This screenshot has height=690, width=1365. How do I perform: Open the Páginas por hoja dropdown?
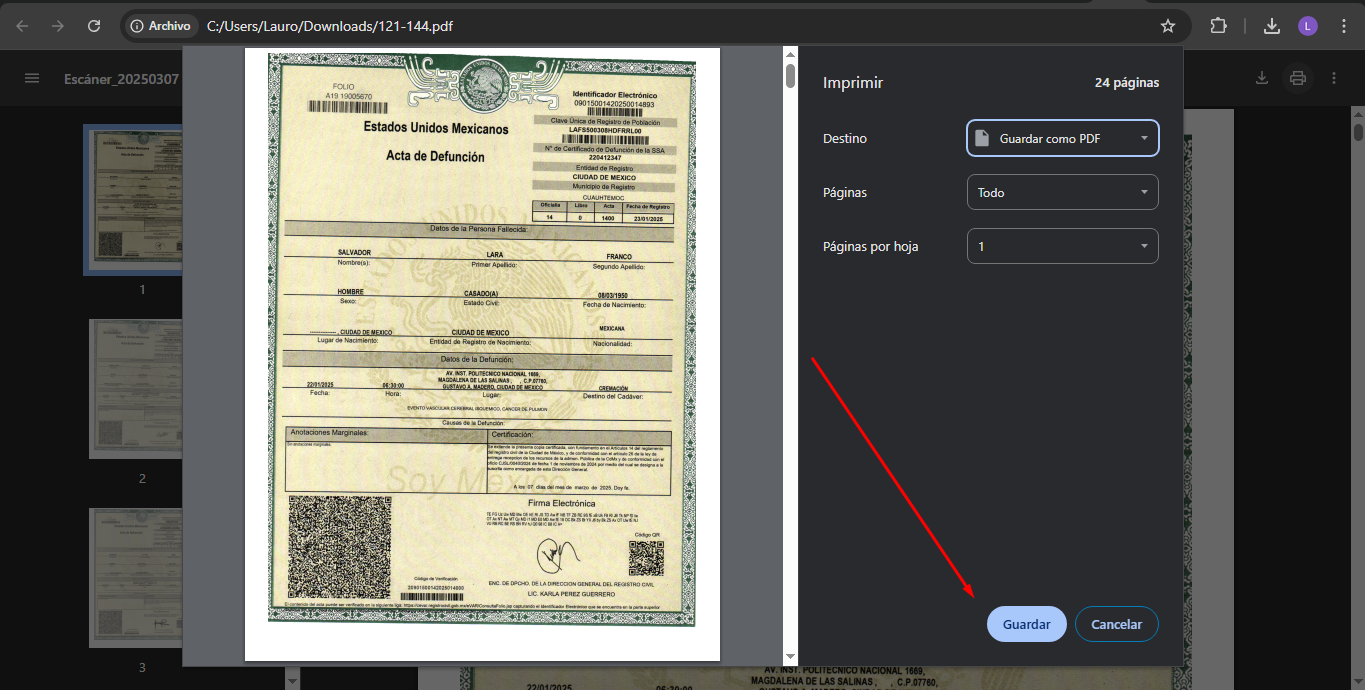click(1062, 246)
